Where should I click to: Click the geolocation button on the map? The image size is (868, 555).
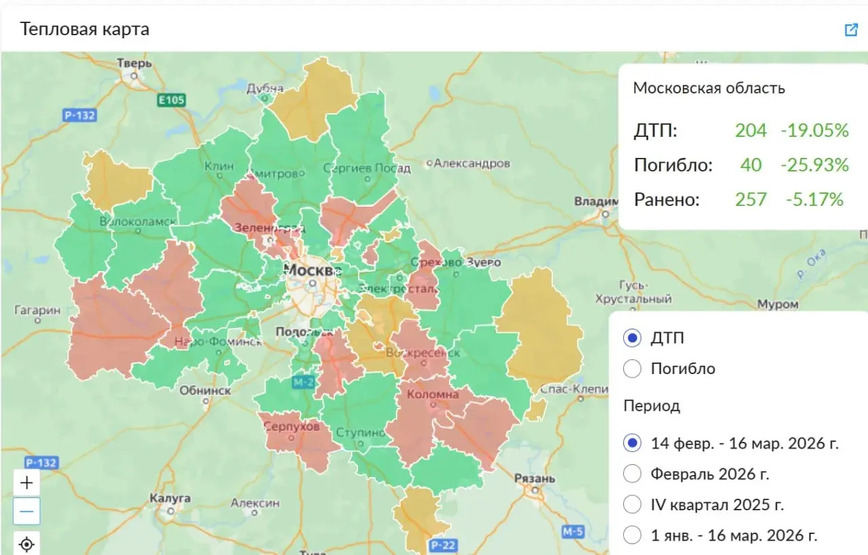coord(27,544)
